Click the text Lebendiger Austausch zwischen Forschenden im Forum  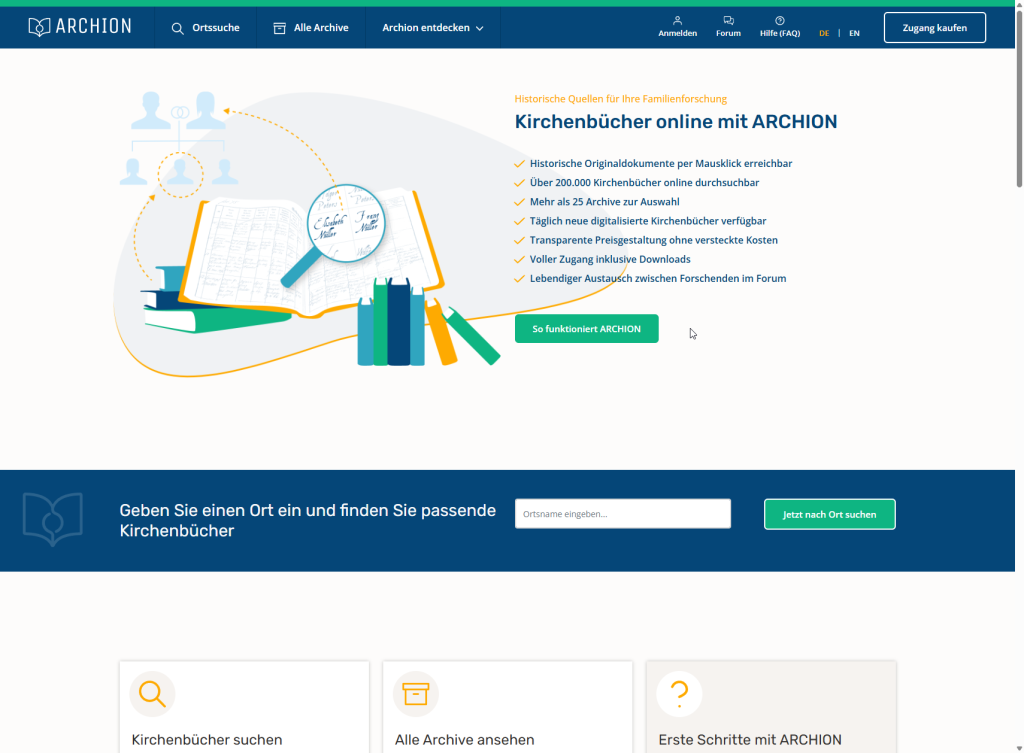(658, 278)
